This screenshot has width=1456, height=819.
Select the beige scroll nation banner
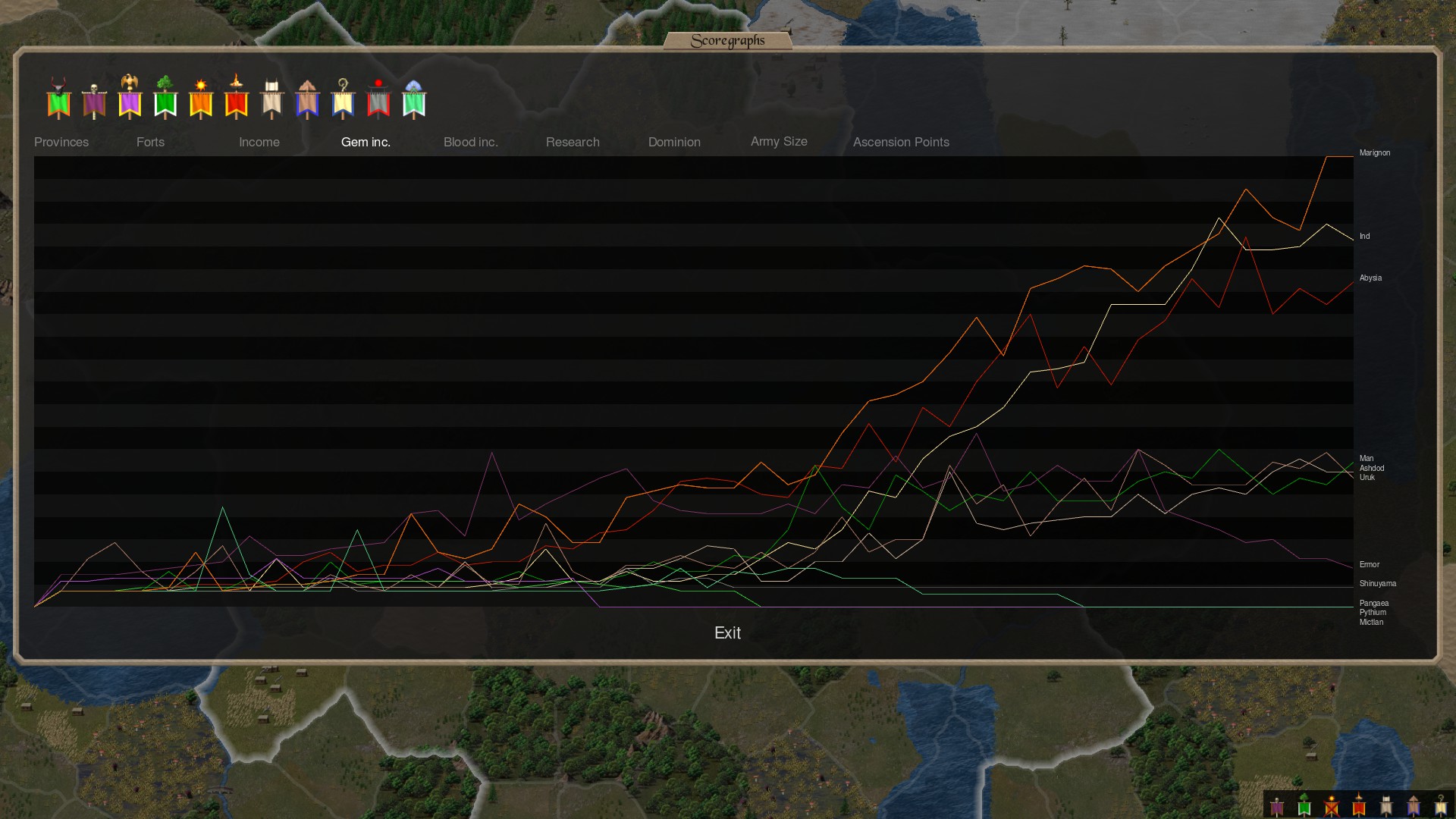[x=271, y=100]
